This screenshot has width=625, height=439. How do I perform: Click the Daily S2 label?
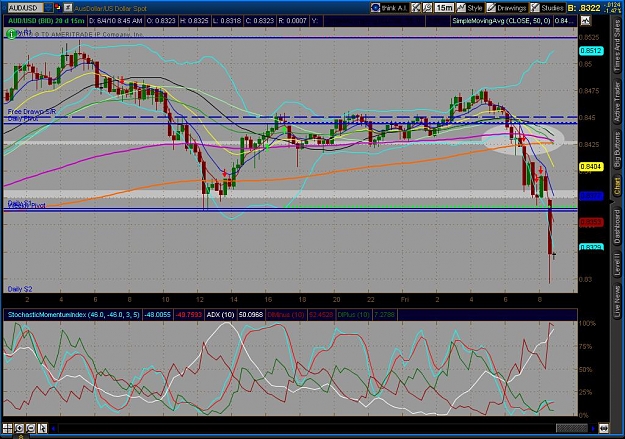click(20, 289)
